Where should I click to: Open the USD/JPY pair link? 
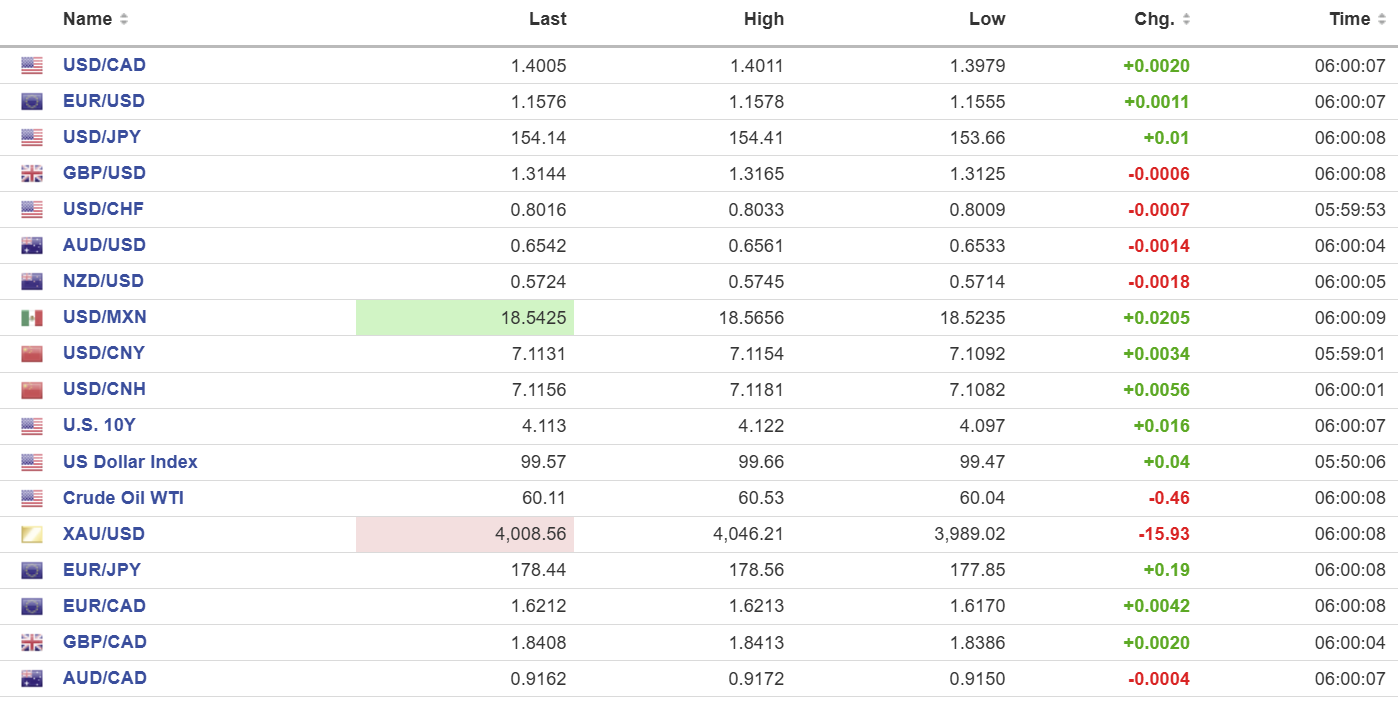[102, 137]
